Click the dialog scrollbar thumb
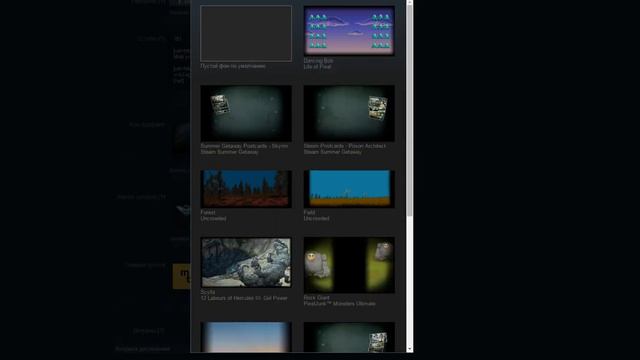 [x=409, y=111]
